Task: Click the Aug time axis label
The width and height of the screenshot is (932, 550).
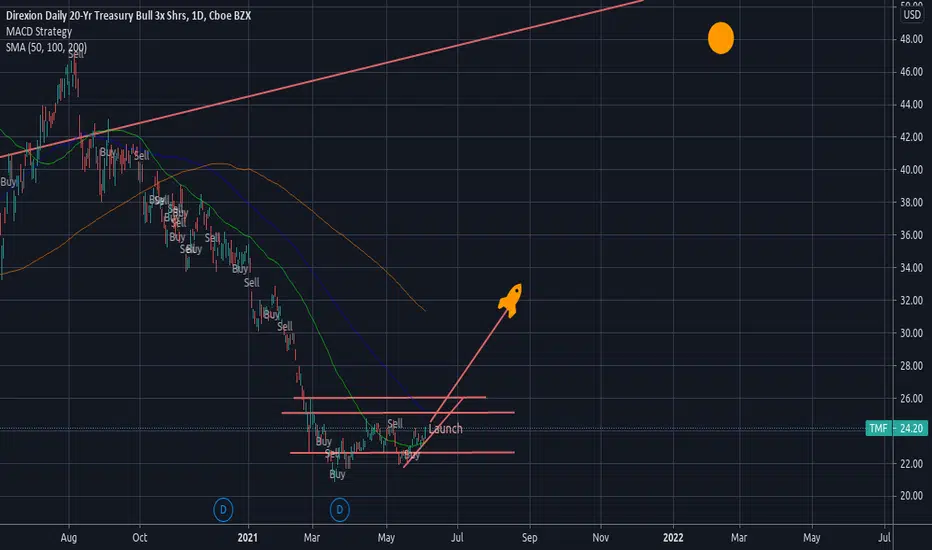Action: 69,538
